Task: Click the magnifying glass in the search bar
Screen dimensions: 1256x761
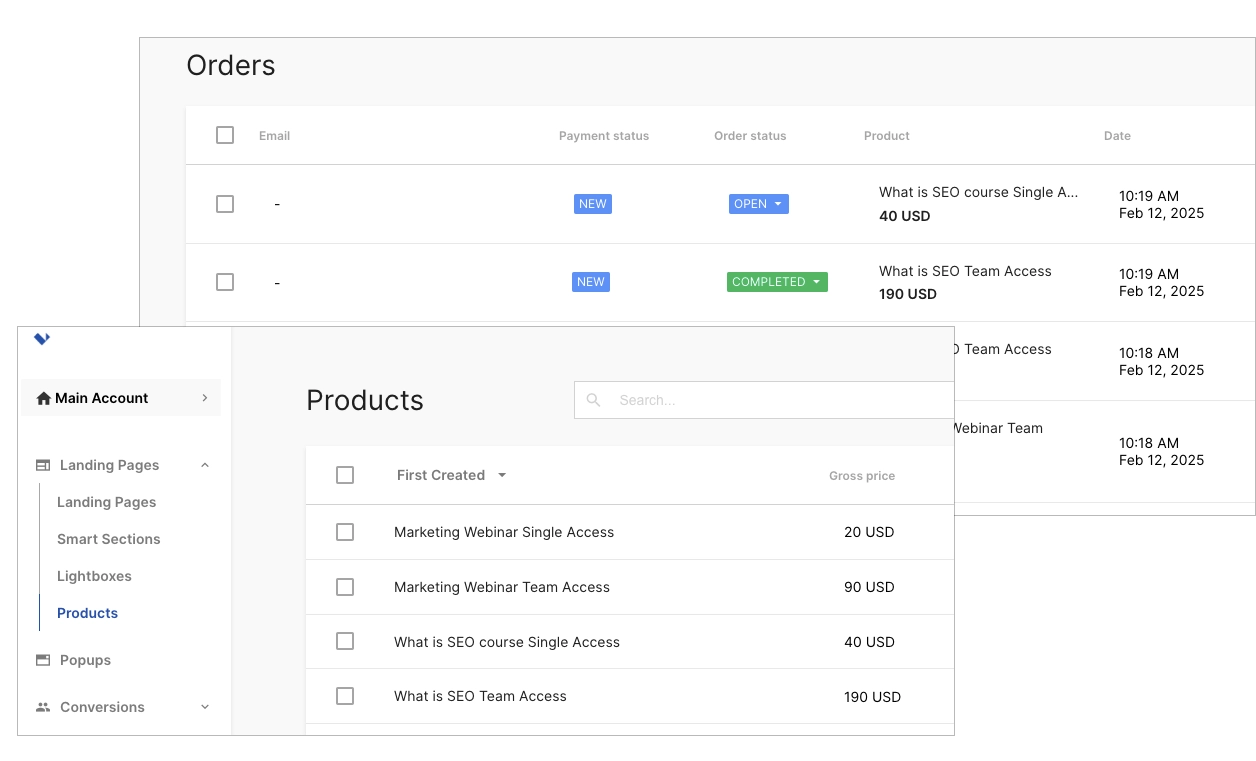Action: (x=593, y=399)
